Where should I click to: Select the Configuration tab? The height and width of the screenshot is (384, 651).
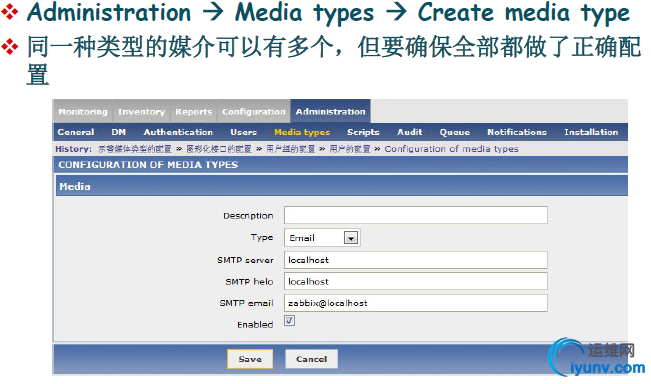[x=254, y=112]
